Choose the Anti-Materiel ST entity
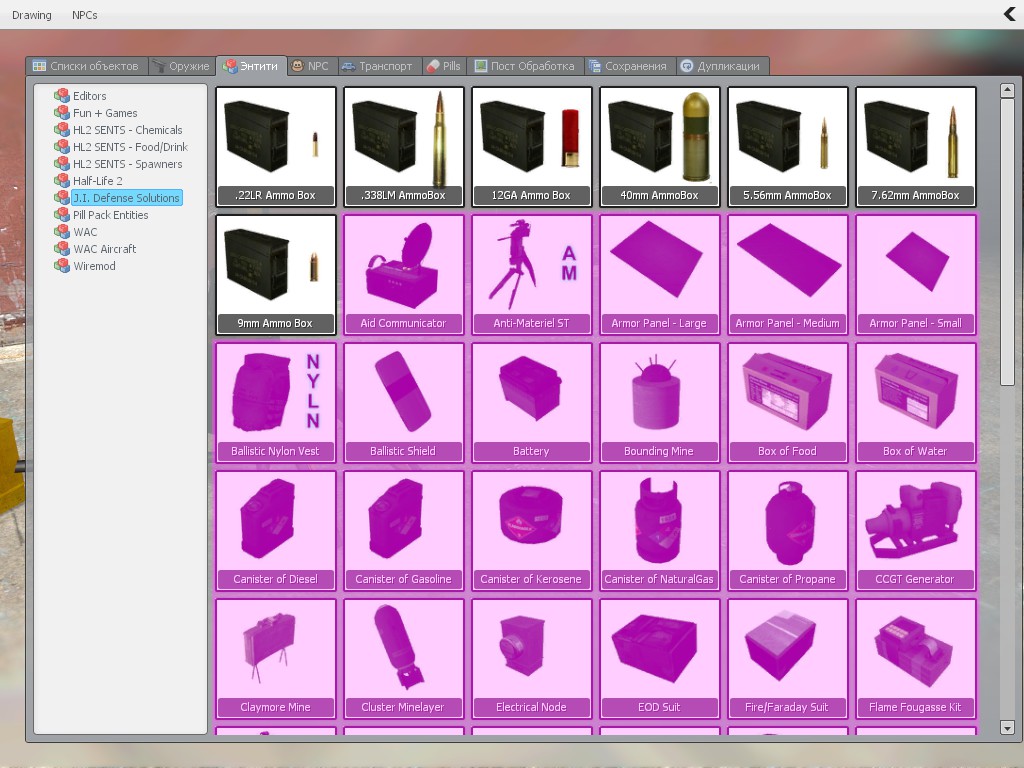Image resolution: width=1024 pixels, height=768 pixels. (532, 275)
